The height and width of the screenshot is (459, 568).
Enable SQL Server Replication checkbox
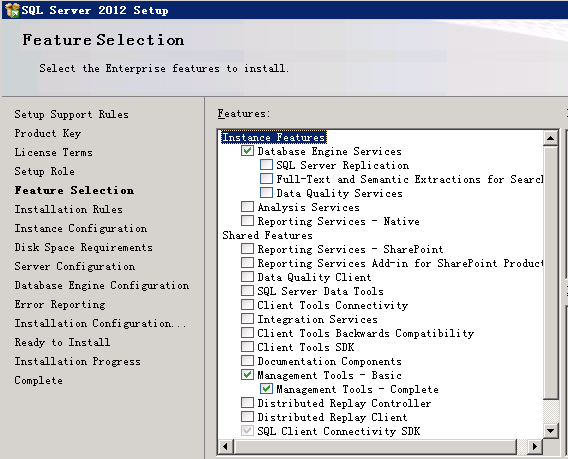(266, 165)
